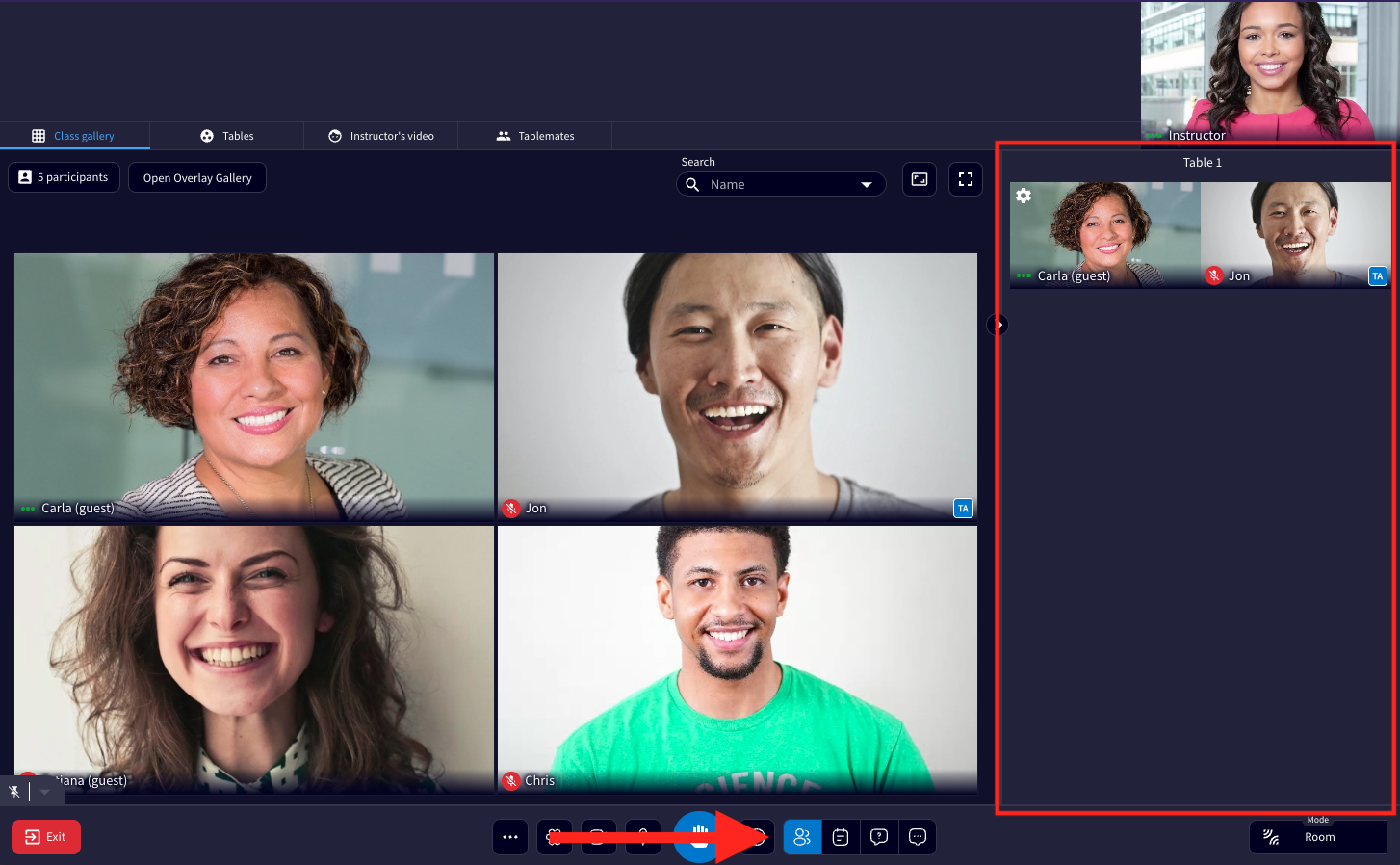This screenshot has width=1400, height=865.
Task: Open the chat bubble icon
Action: (x=918, y=837)
